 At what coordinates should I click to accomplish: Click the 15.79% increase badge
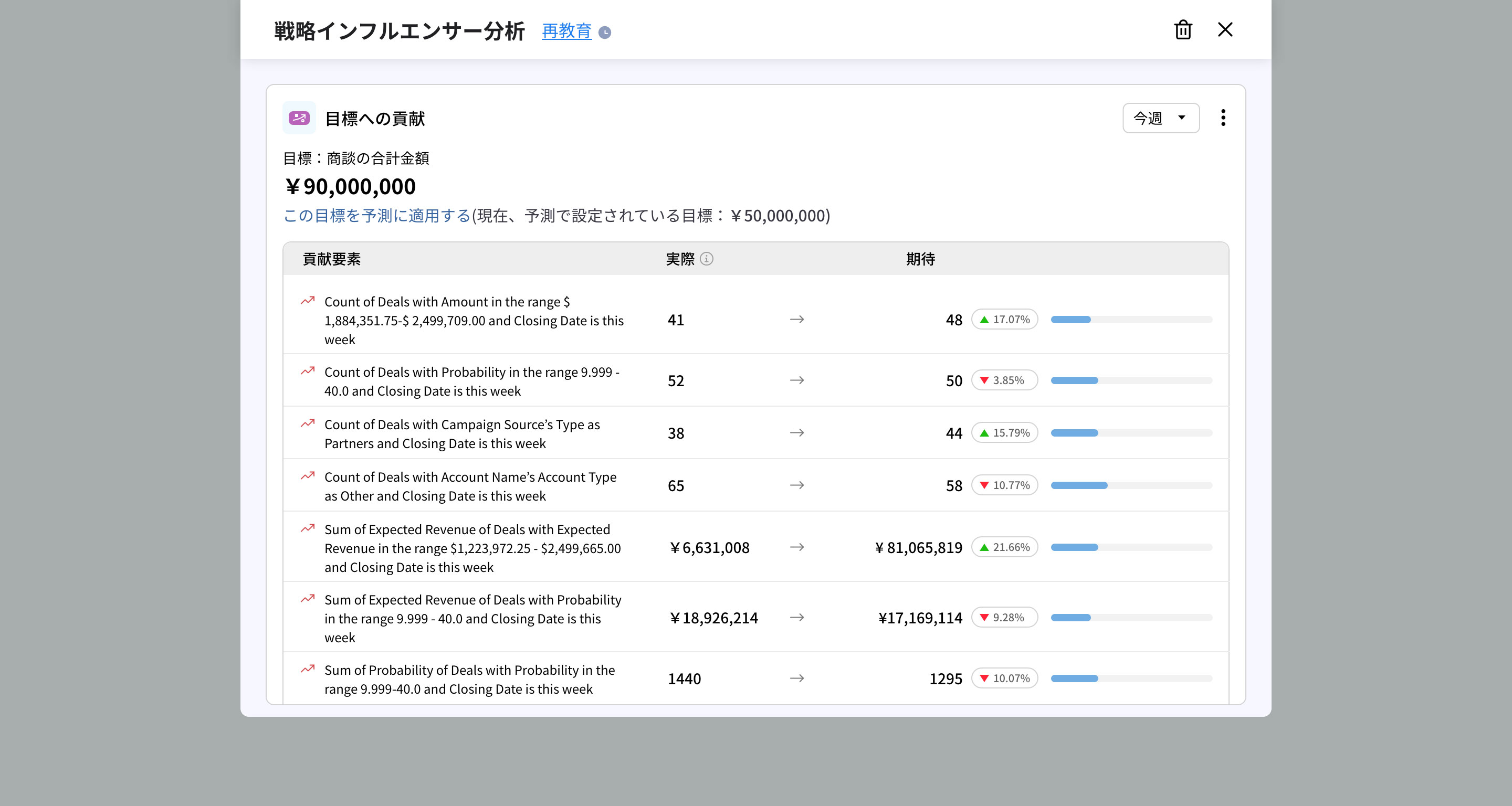point(1004,432)
